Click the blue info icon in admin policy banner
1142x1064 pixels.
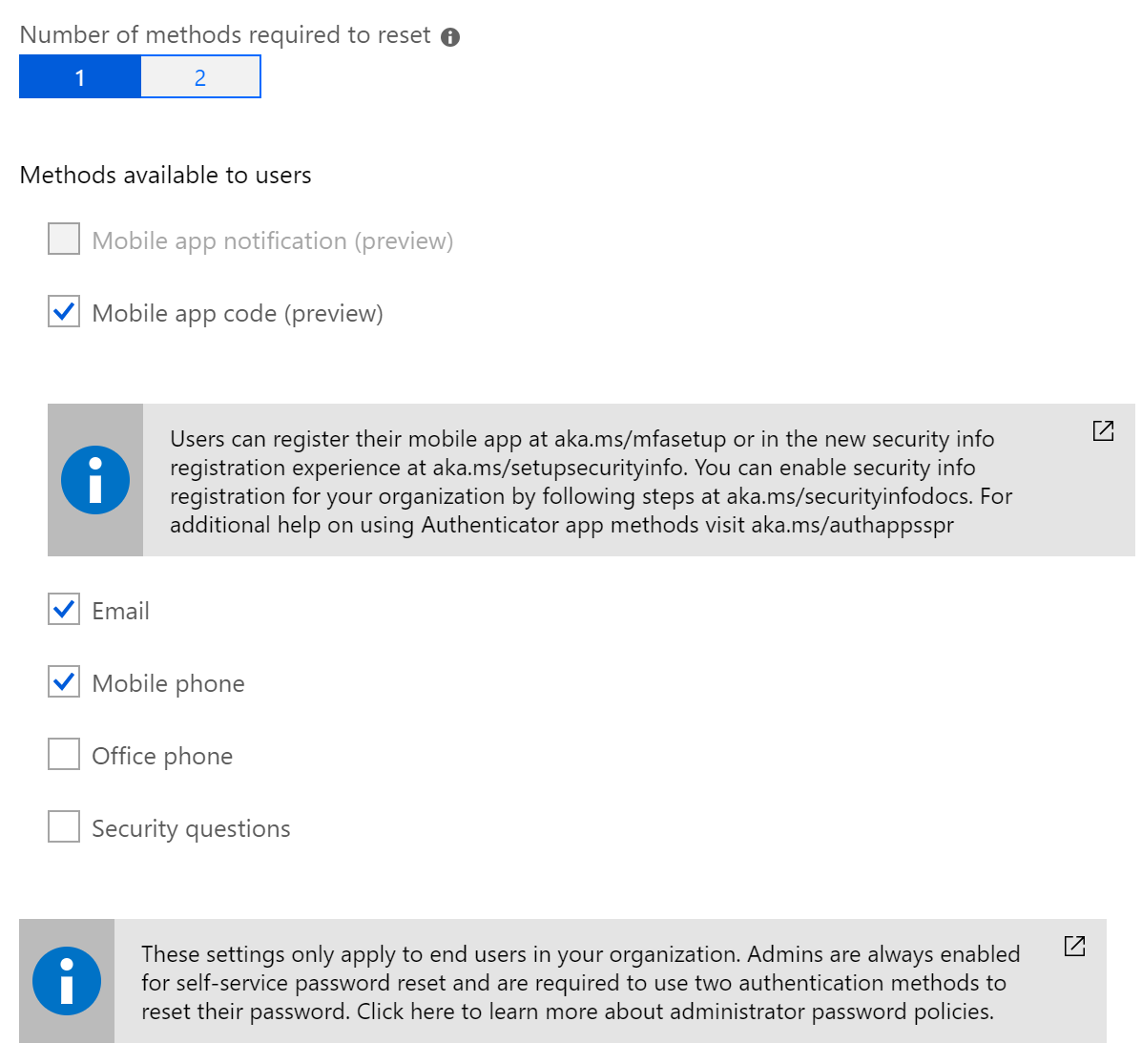[67, 980]
